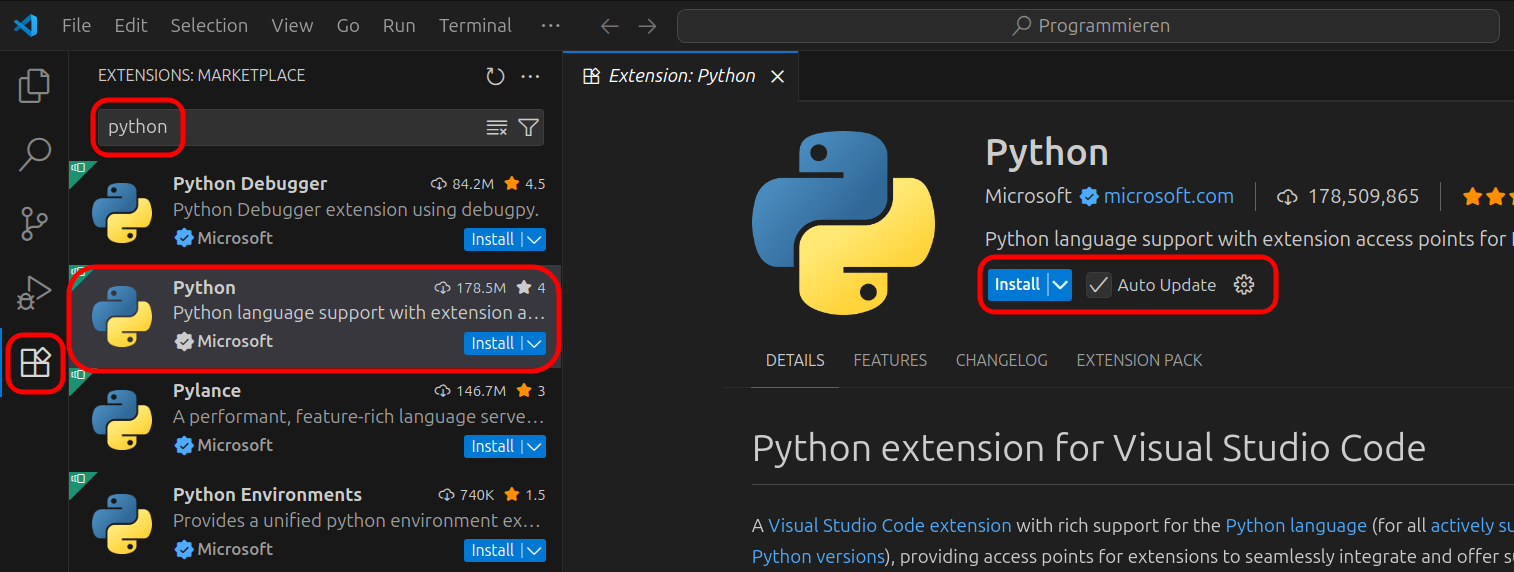This screenshot has height=572, width=1514.
Task: Install the Python Environments extension
Action: [x=493, y=551]
